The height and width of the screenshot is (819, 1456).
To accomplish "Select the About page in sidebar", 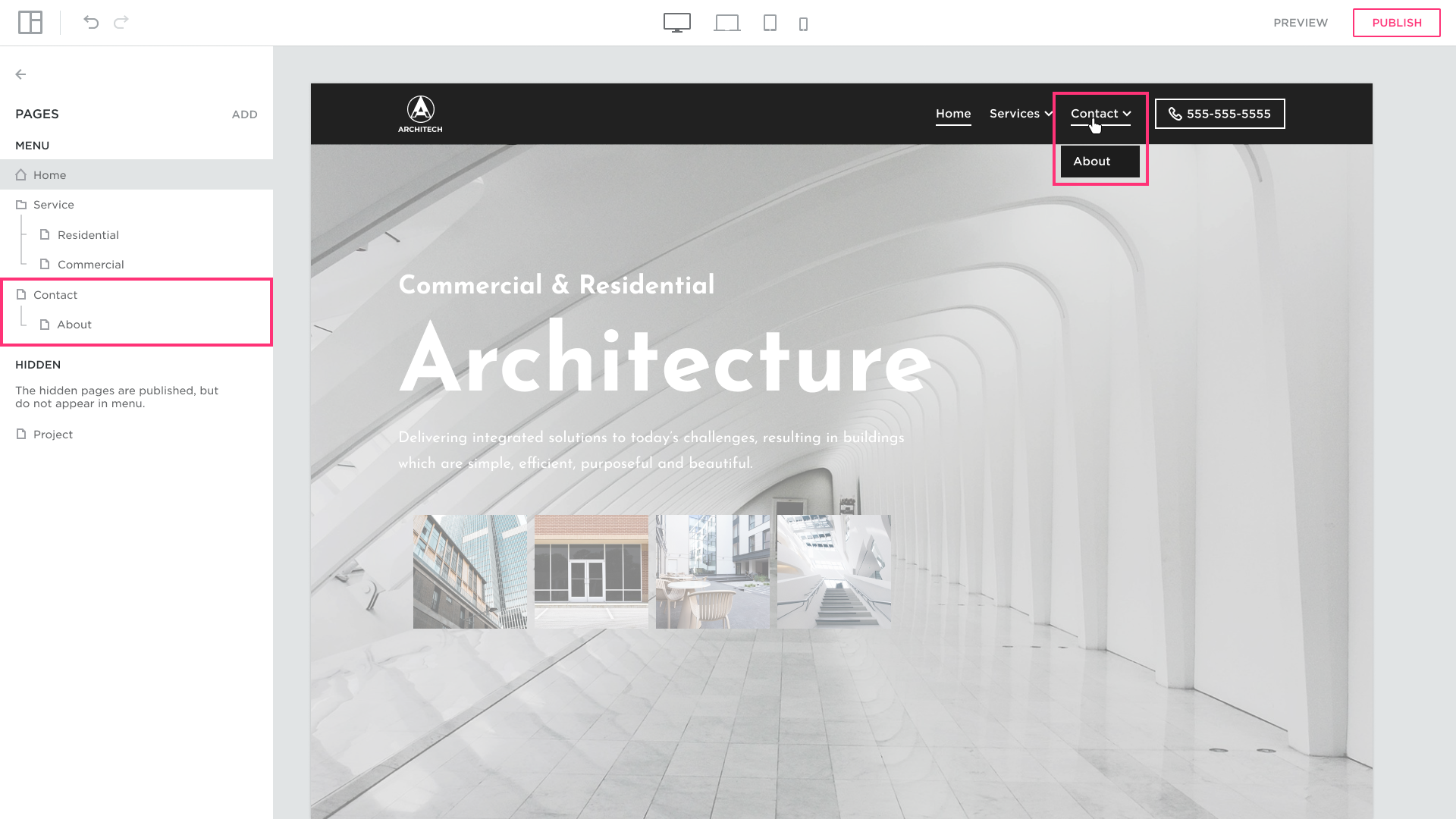I will [136, 325].
